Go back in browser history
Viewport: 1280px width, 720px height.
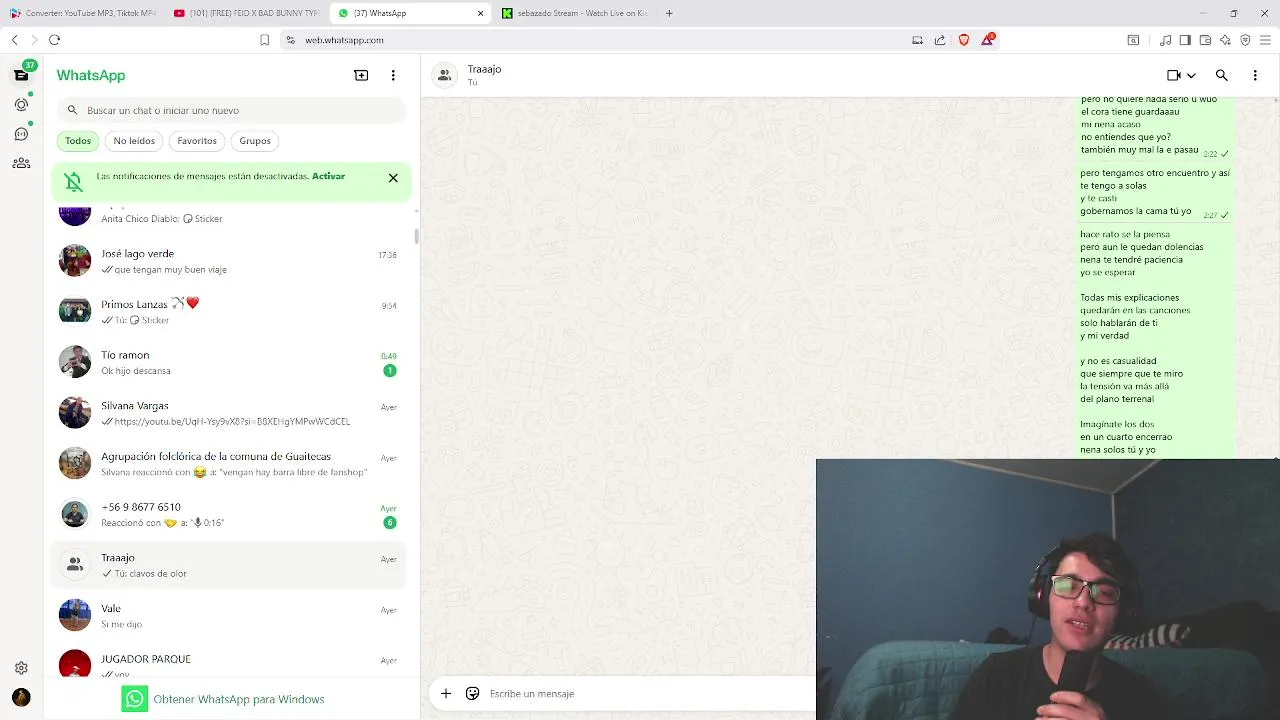[14, 40]
